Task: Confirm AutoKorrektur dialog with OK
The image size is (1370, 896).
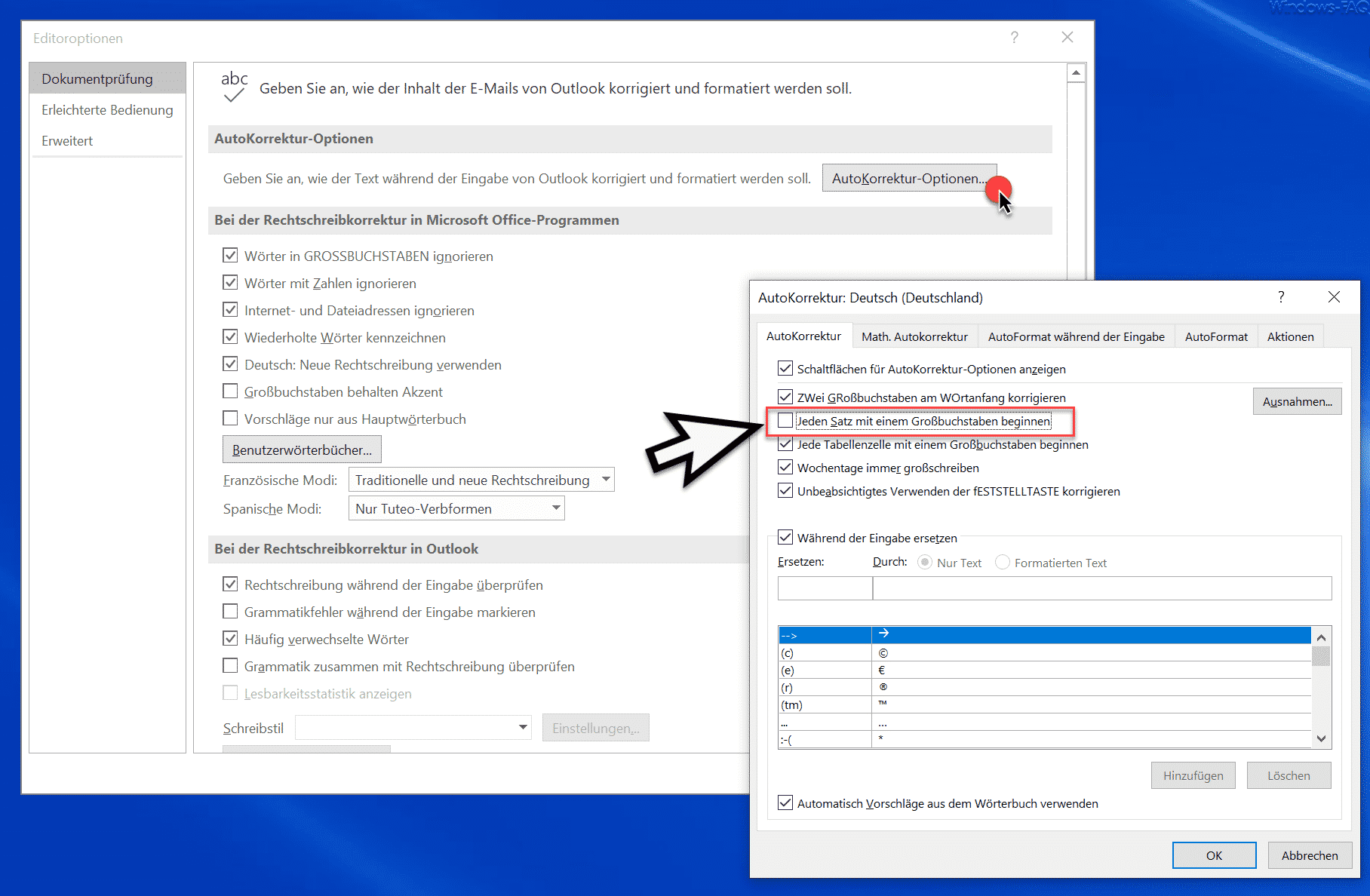Action: [x=1214, y=855]
